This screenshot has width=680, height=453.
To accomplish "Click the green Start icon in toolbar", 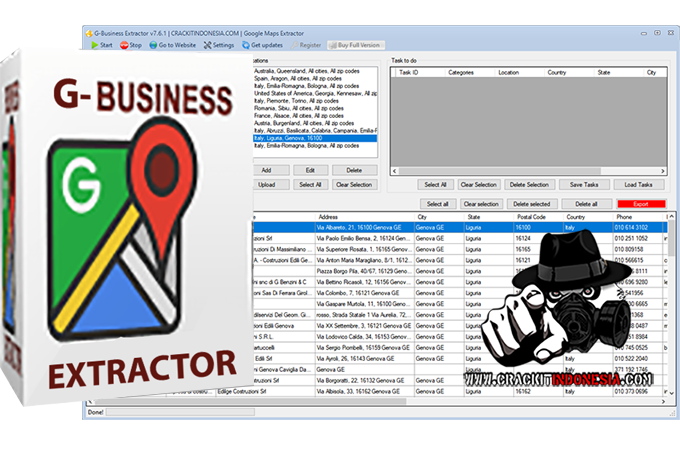I will (x=94, y=45).
